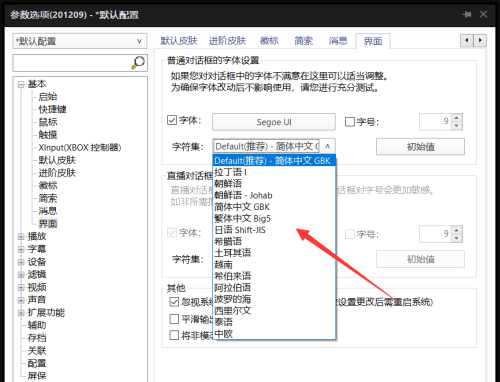Select 快捷键 in the settings tree

52,109
